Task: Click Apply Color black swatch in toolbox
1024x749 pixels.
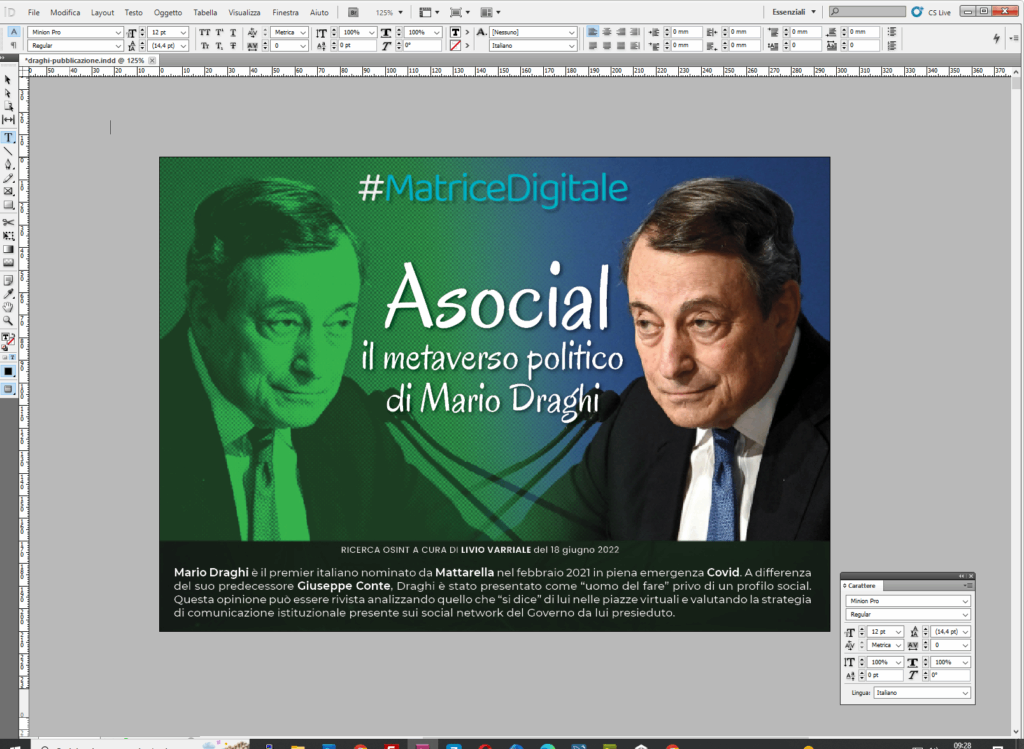Action: (8, 372)
